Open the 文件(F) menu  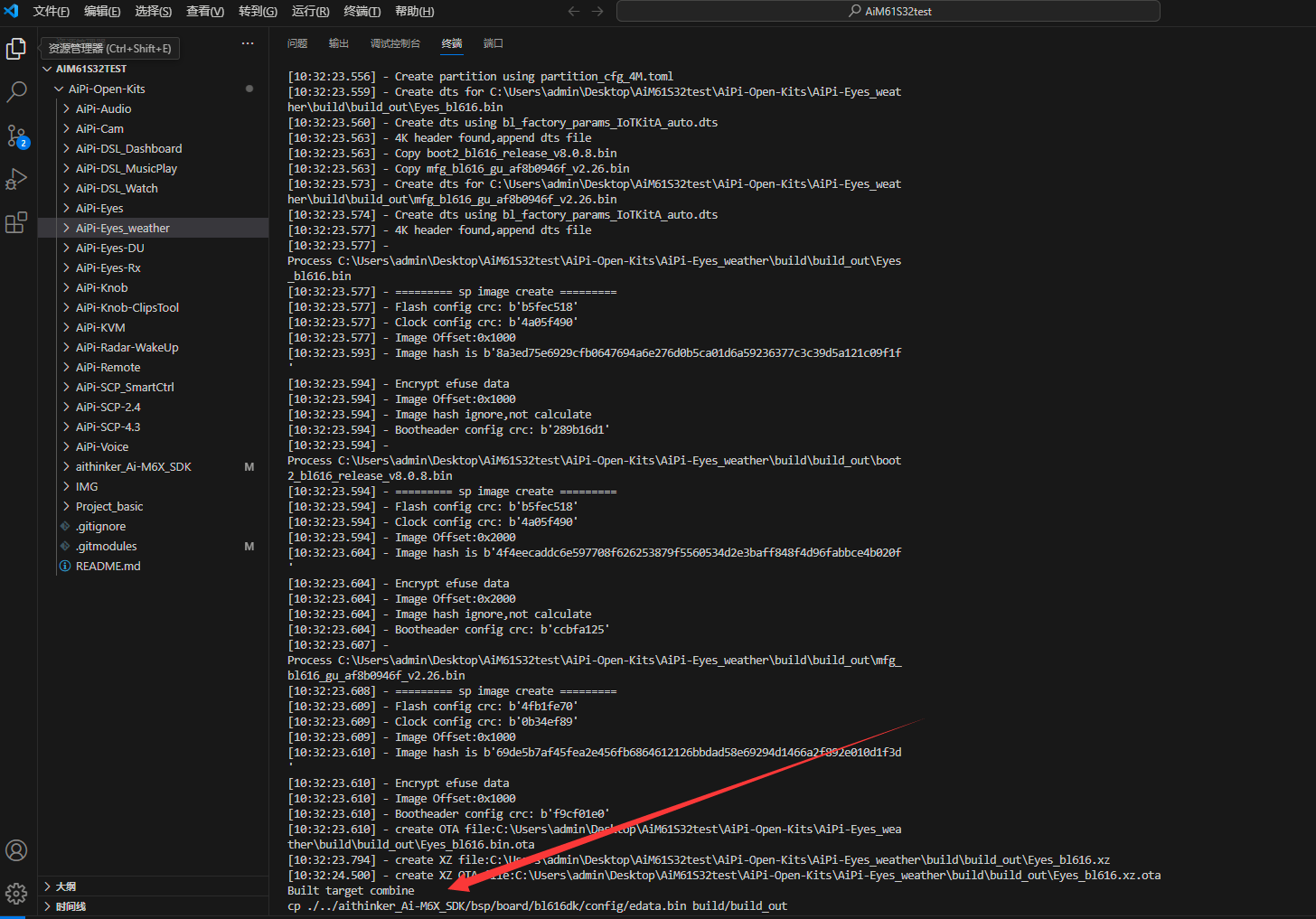[x=51, y=11]
